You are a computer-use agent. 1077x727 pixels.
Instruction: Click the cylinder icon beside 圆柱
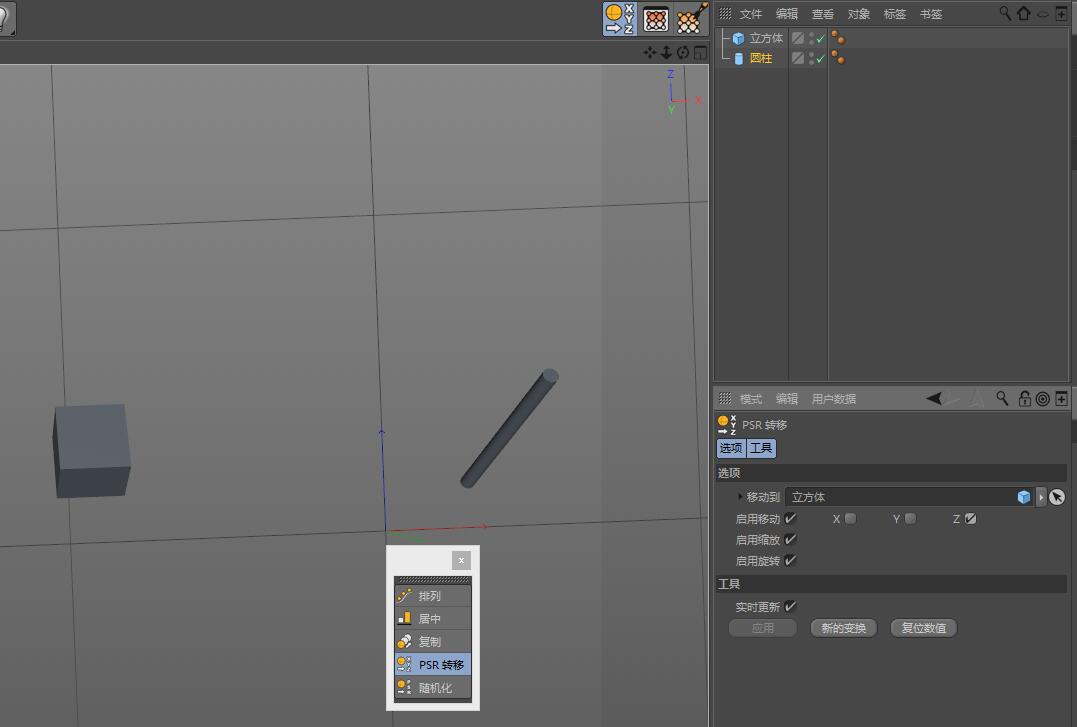738,58
